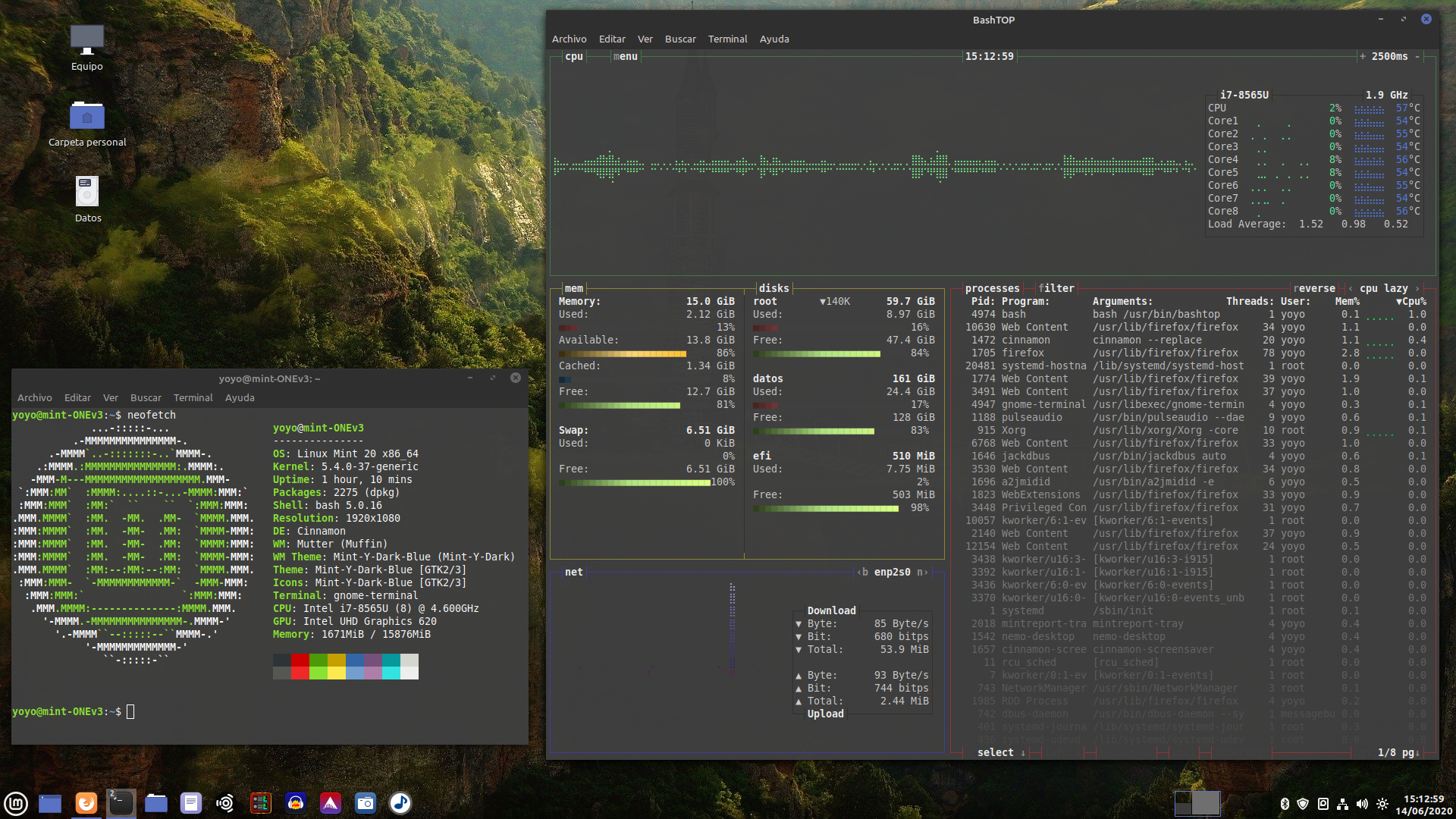
Task: Open the volume control tray icon
Action: tap(1362, 804)
